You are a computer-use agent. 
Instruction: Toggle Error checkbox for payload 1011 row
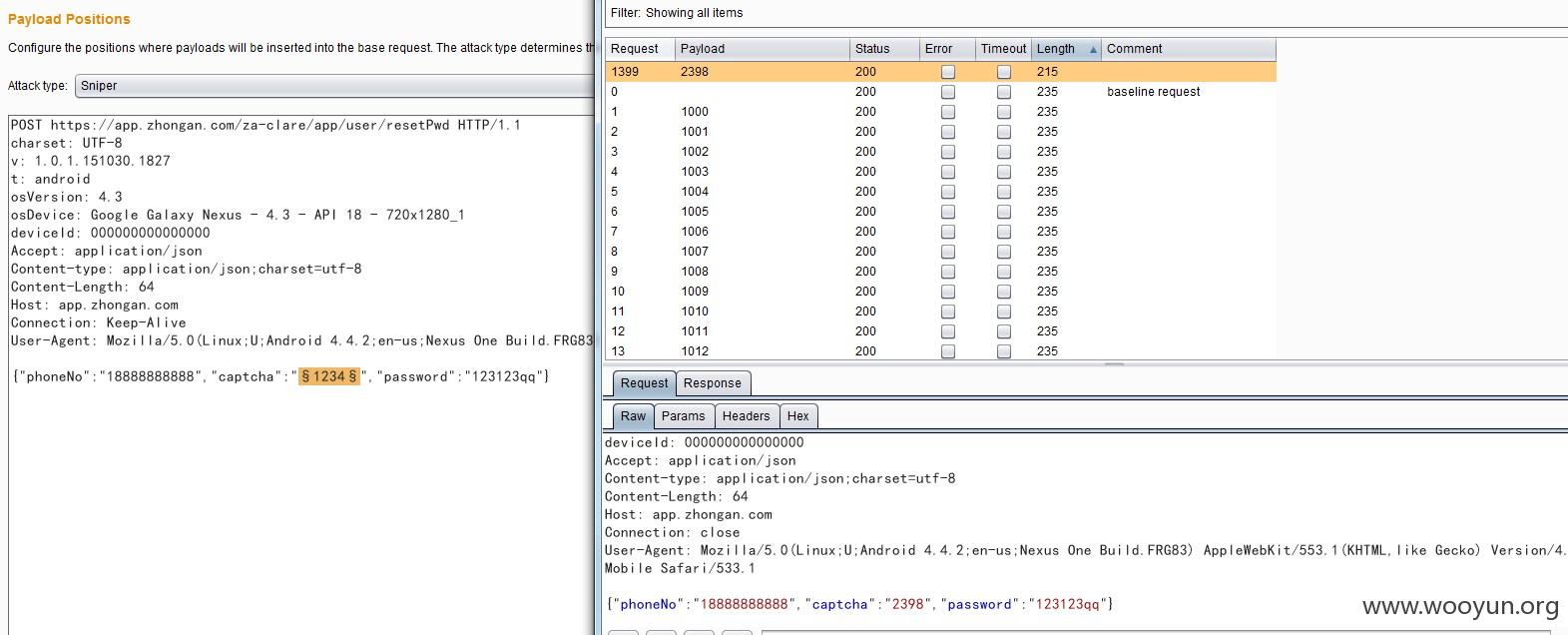pyautogui.click(x=948, y=331)
